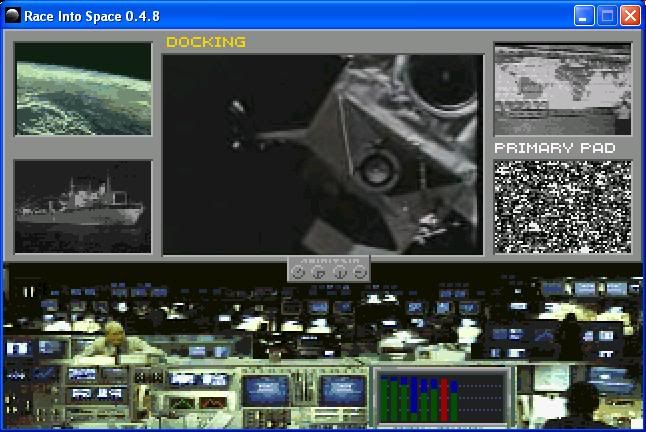Click the static-noise screen under PRIMARY PAD

(562, 207)
